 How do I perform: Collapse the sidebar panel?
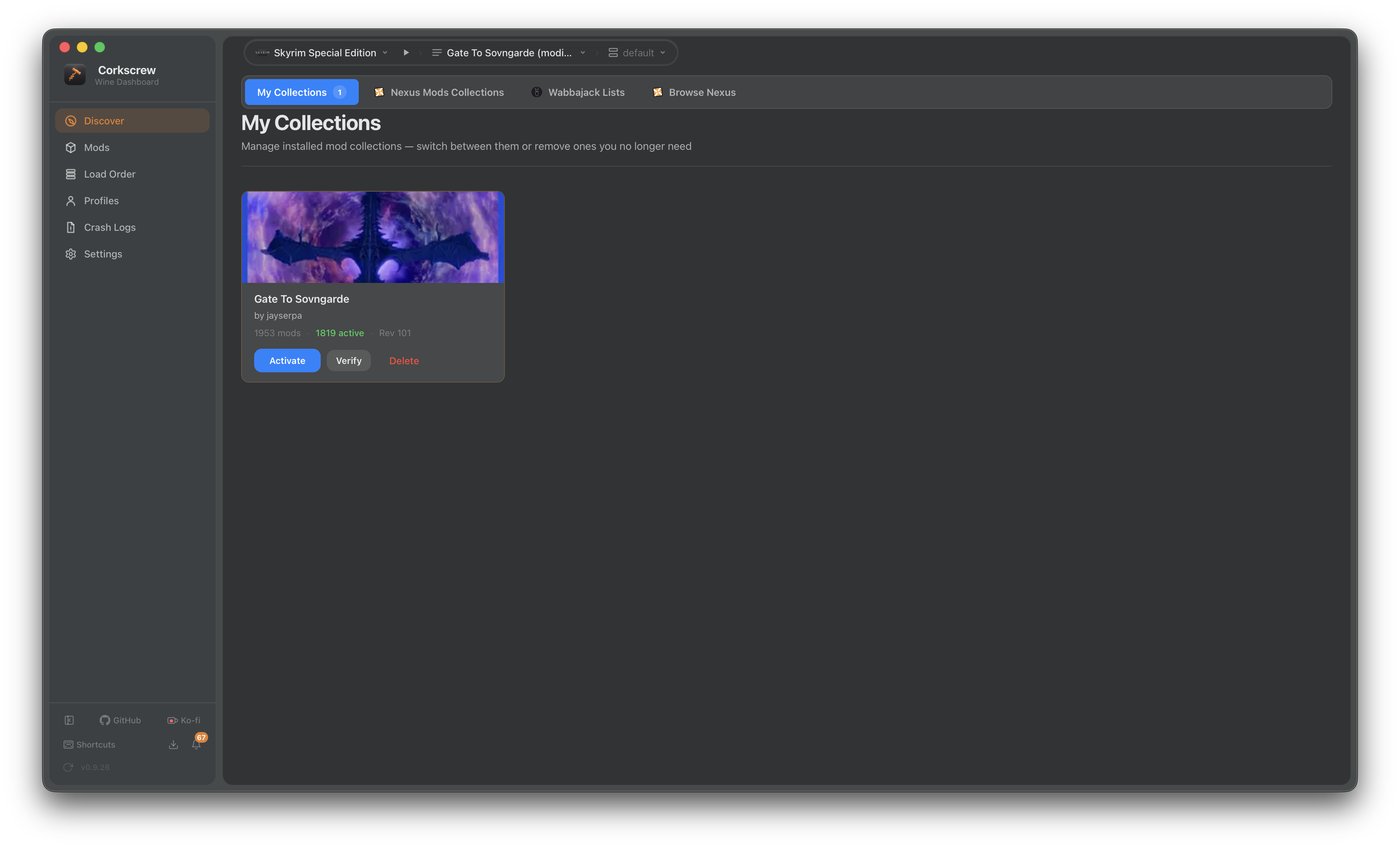point(69,720)
